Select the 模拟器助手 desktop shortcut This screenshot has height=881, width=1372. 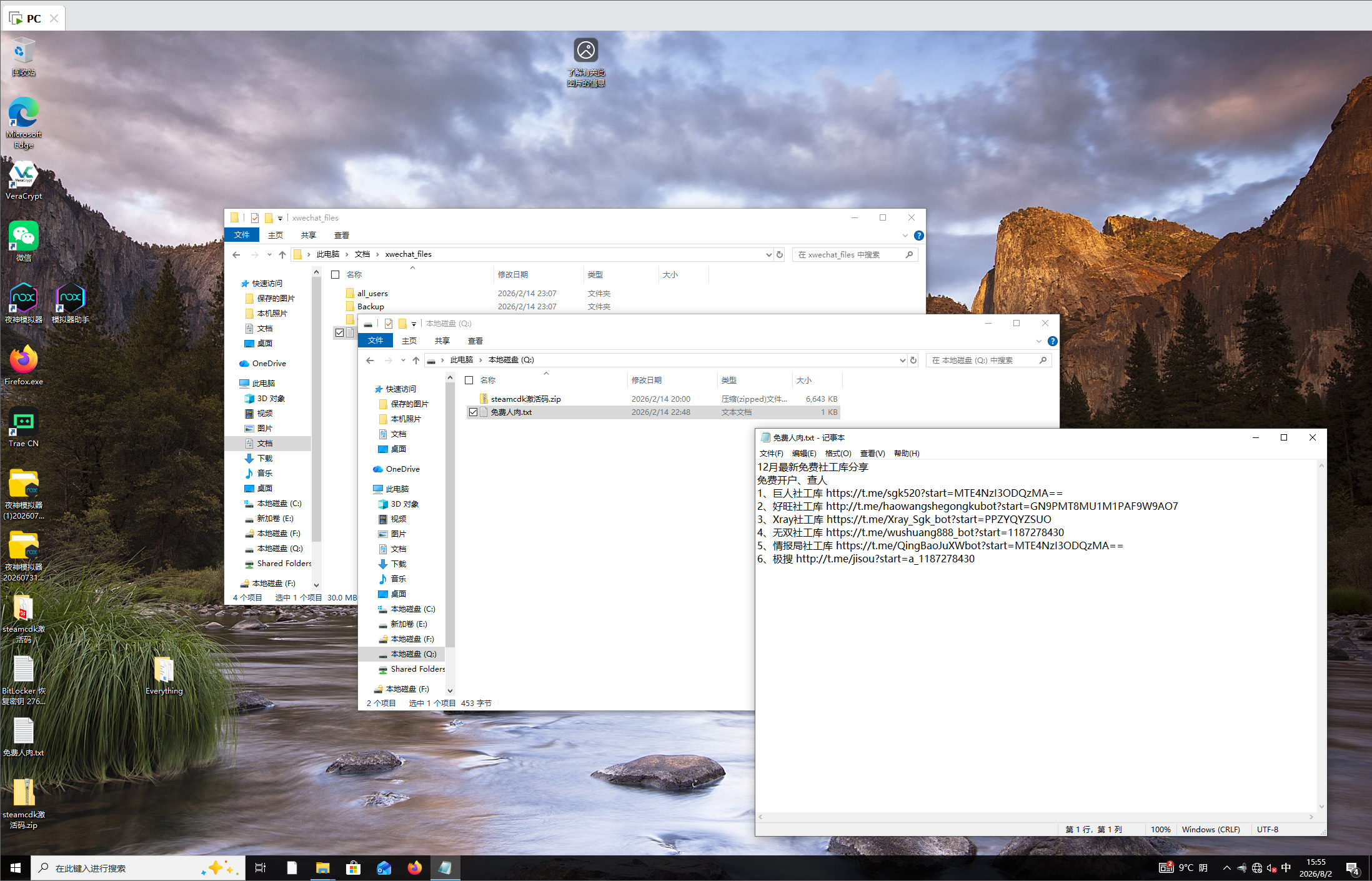(71, 303)
